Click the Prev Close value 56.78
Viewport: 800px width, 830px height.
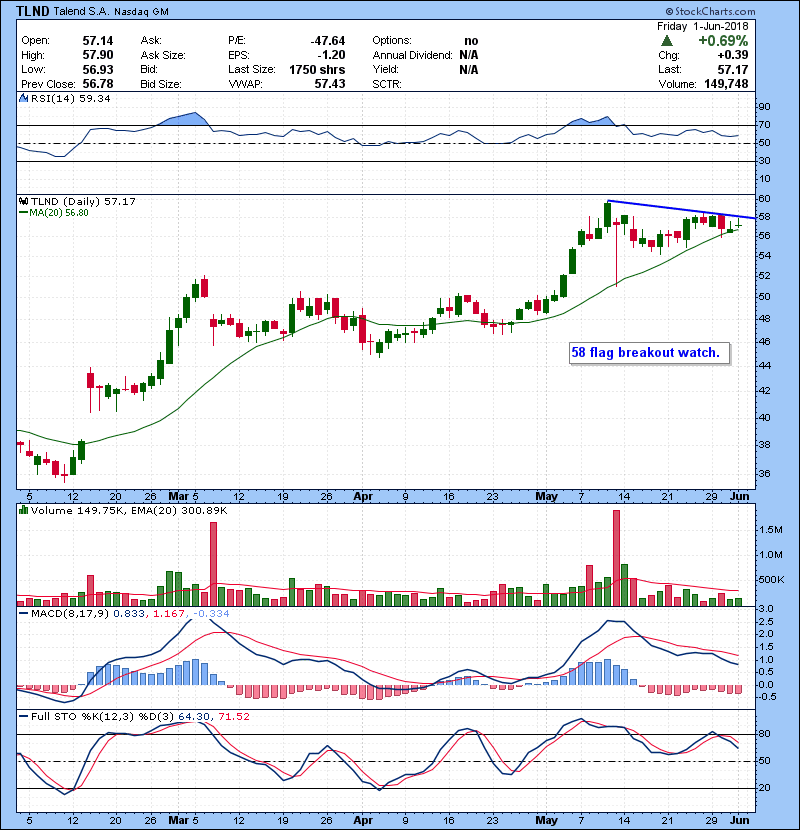coord(97,84)
